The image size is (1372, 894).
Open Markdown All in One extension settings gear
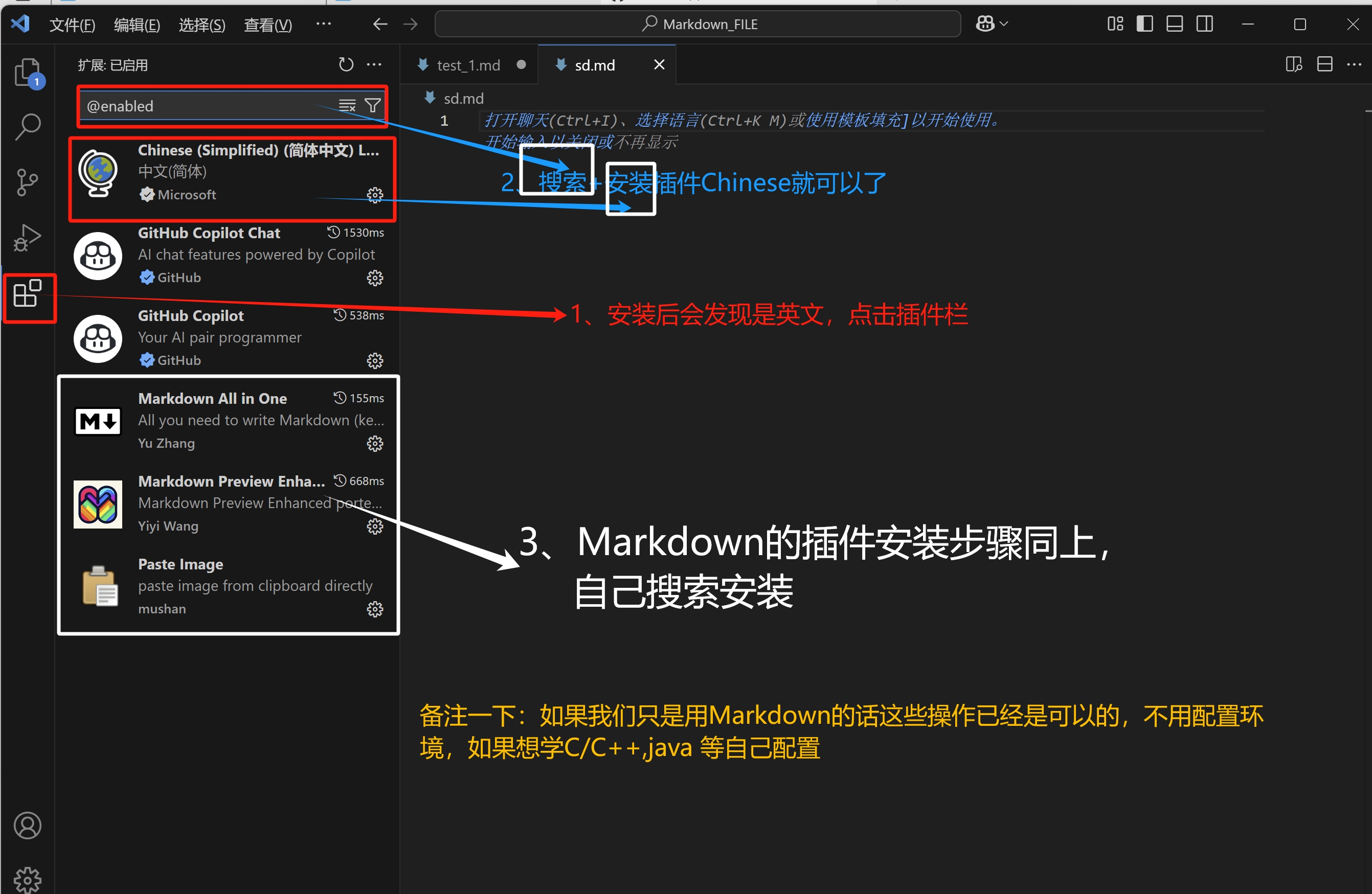375,444
